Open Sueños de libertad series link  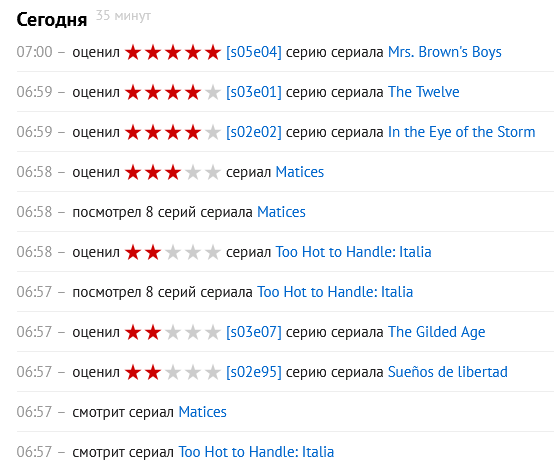(x=448, y=372)
